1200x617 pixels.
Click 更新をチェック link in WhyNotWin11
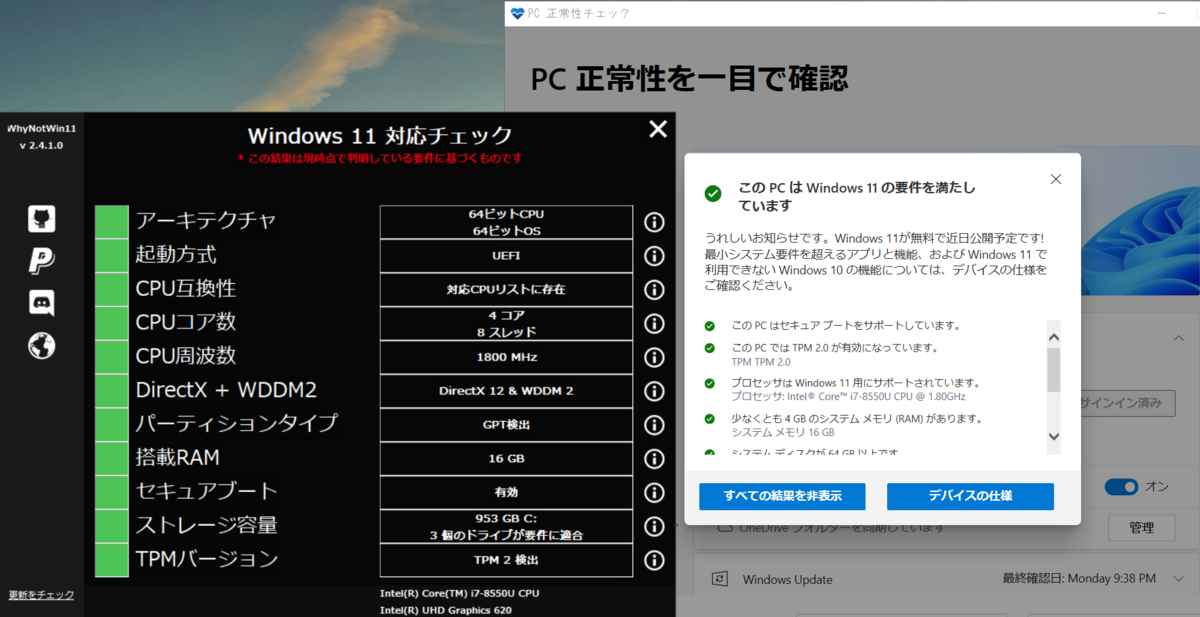(41, 595)
